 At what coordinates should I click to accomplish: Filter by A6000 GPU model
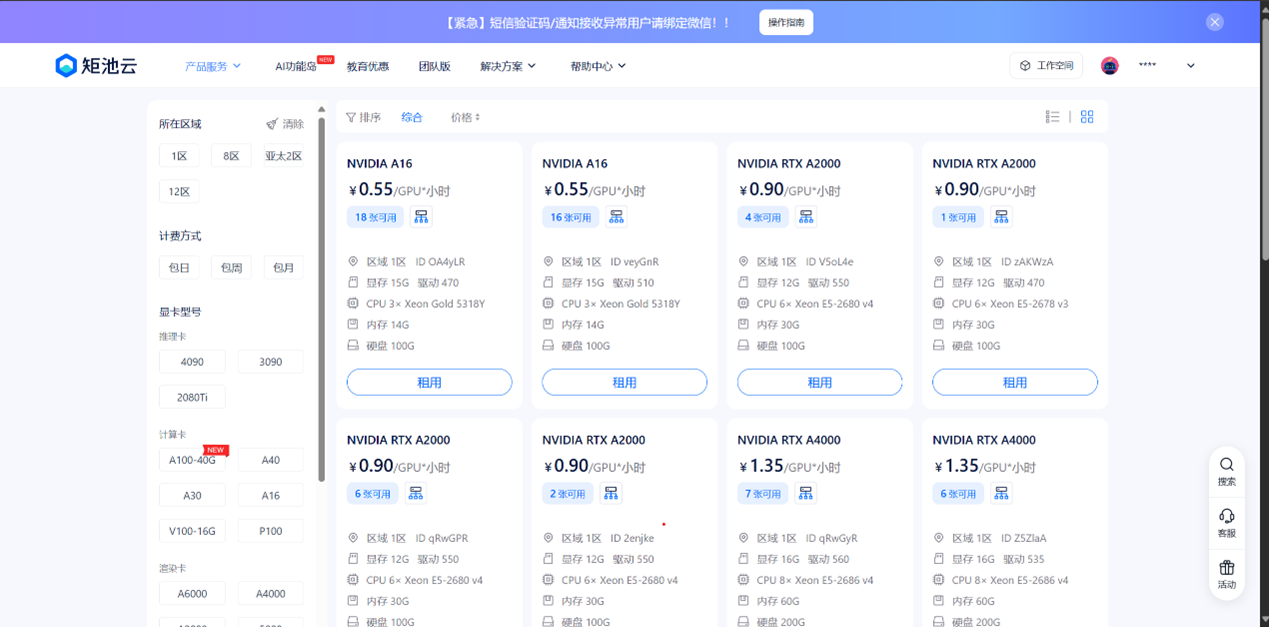(x=192, y=593)
